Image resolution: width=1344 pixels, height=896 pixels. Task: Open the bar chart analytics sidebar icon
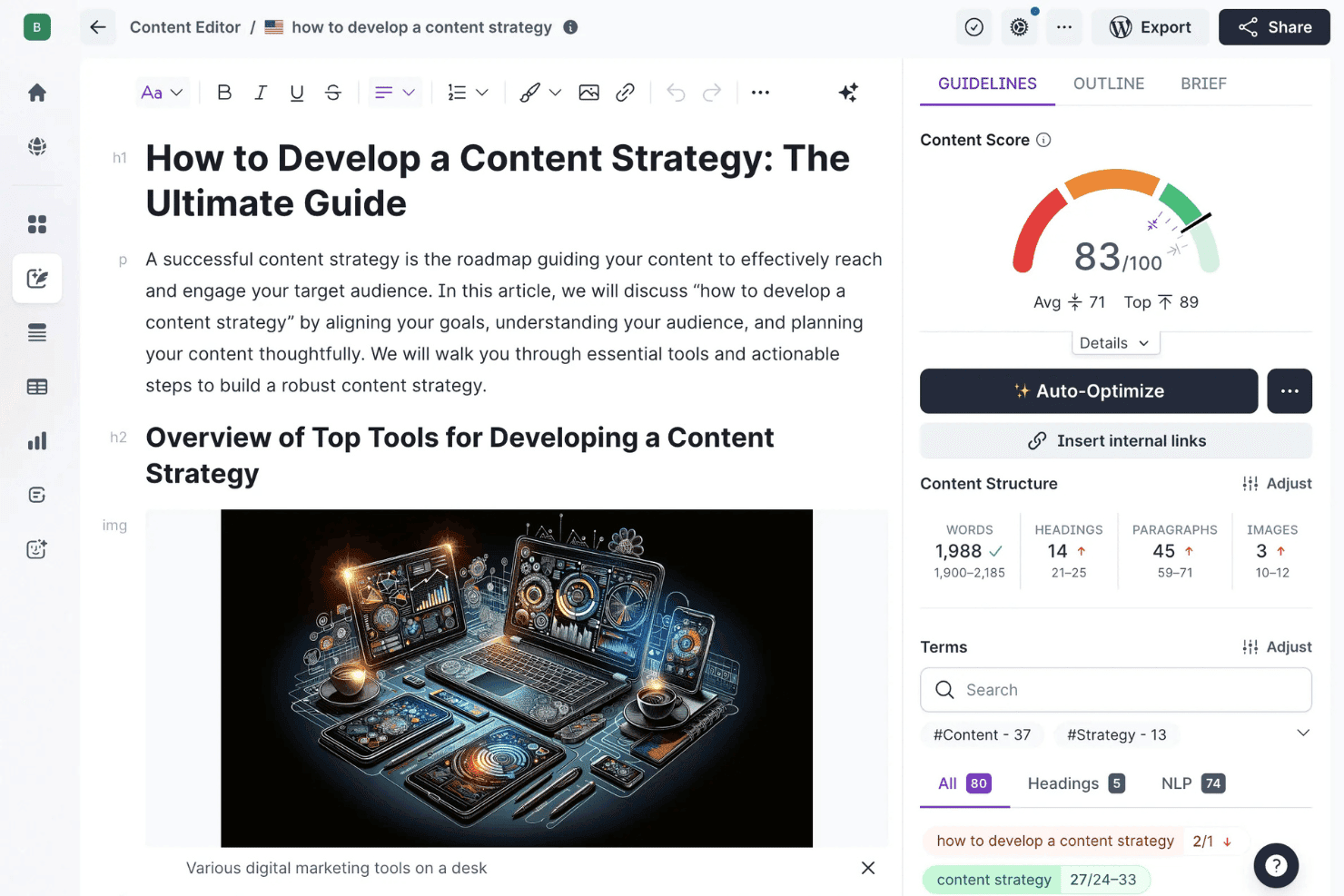click(x=37, y=441)
